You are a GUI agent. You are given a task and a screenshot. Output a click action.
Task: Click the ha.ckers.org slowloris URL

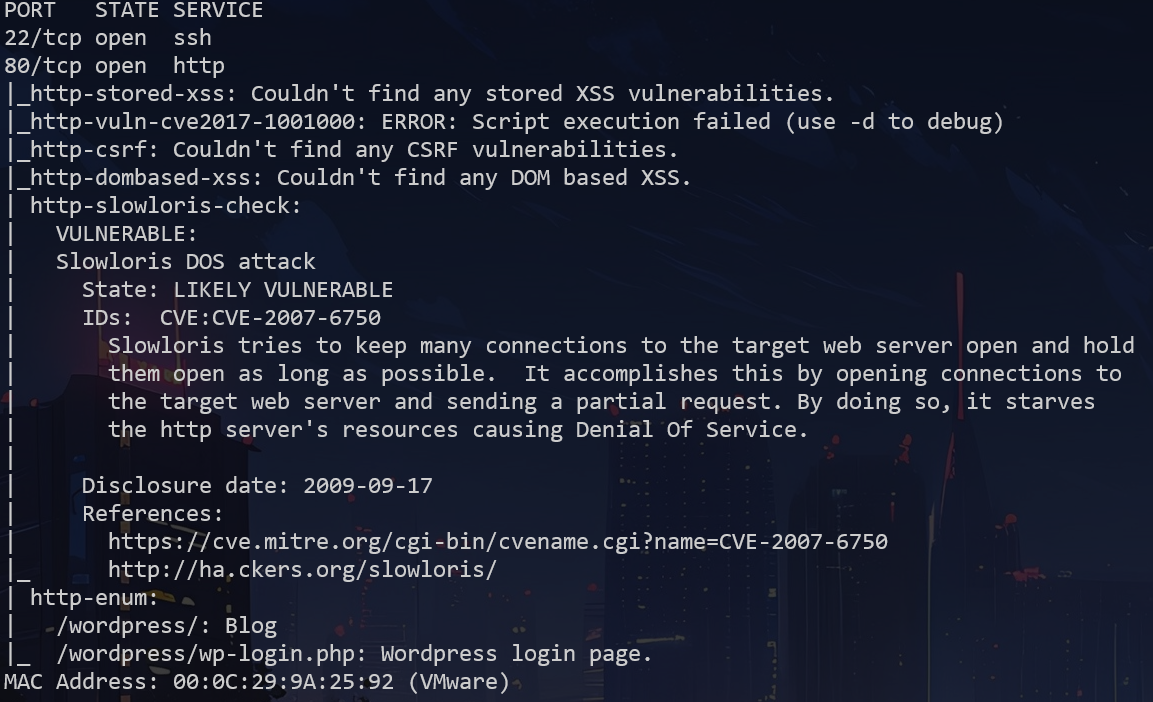pyautogui.click(x=302, y=570)
